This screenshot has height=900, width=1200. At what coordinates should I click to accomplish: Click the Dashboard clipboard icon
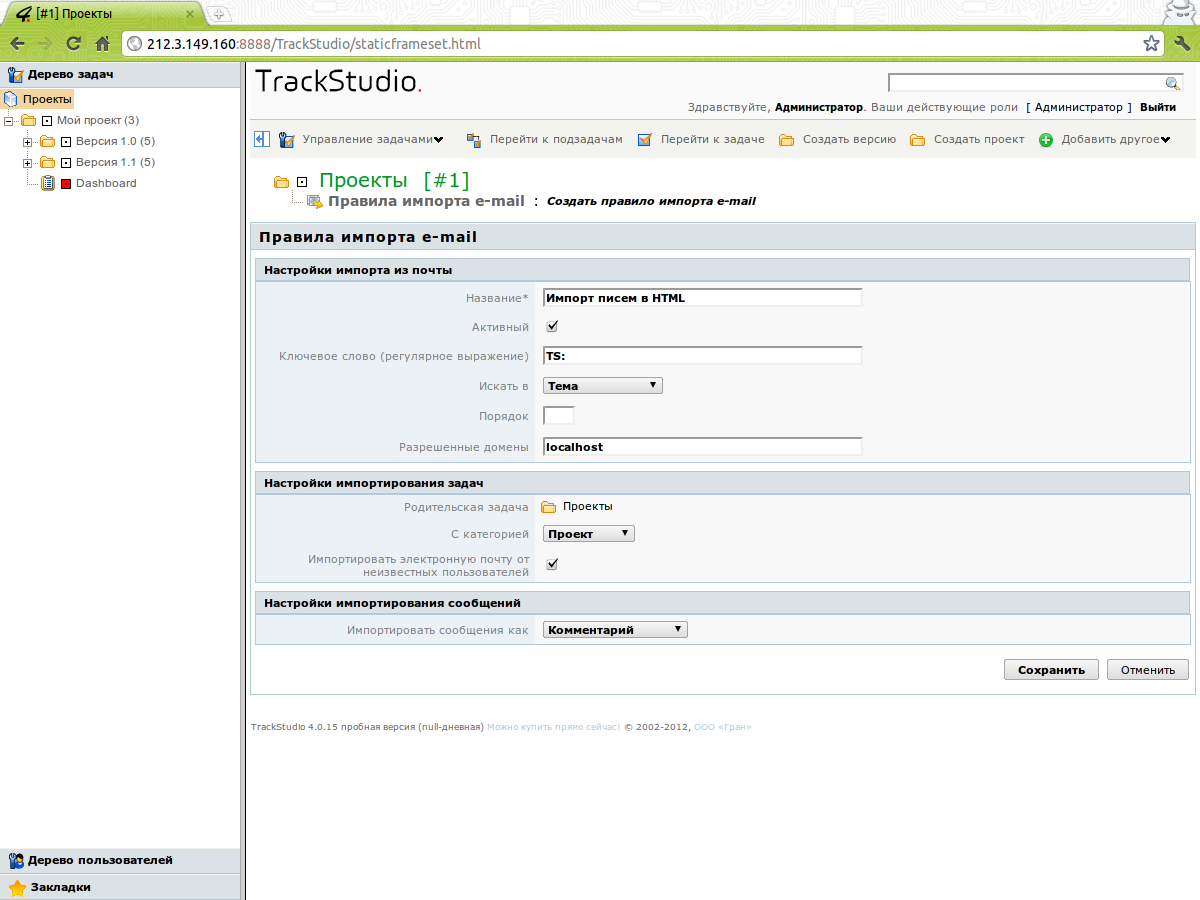click(48, 183)
